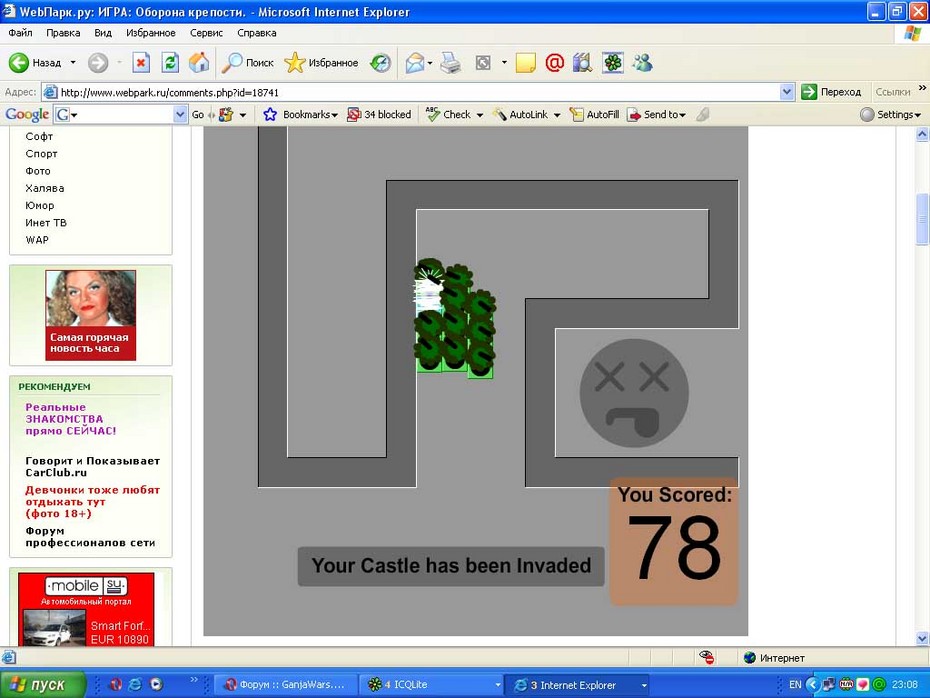Open the Халява sidebar link
Image resolution: width=930 pixels, height=698 pixels.
coord(44,188)
